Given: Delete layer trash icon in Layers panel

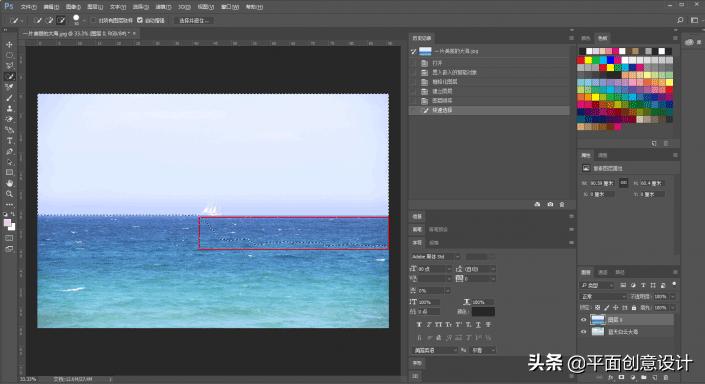Looking at the screenshot, I should click(666, 377).
